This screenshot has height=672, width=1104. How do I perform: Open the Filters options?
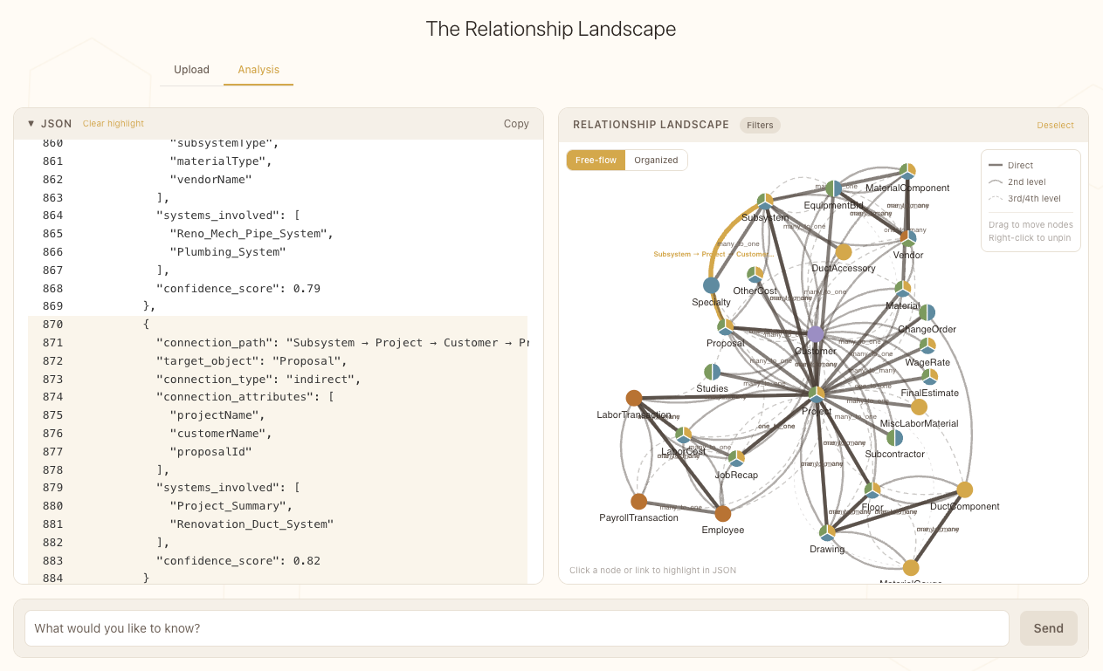760,125
